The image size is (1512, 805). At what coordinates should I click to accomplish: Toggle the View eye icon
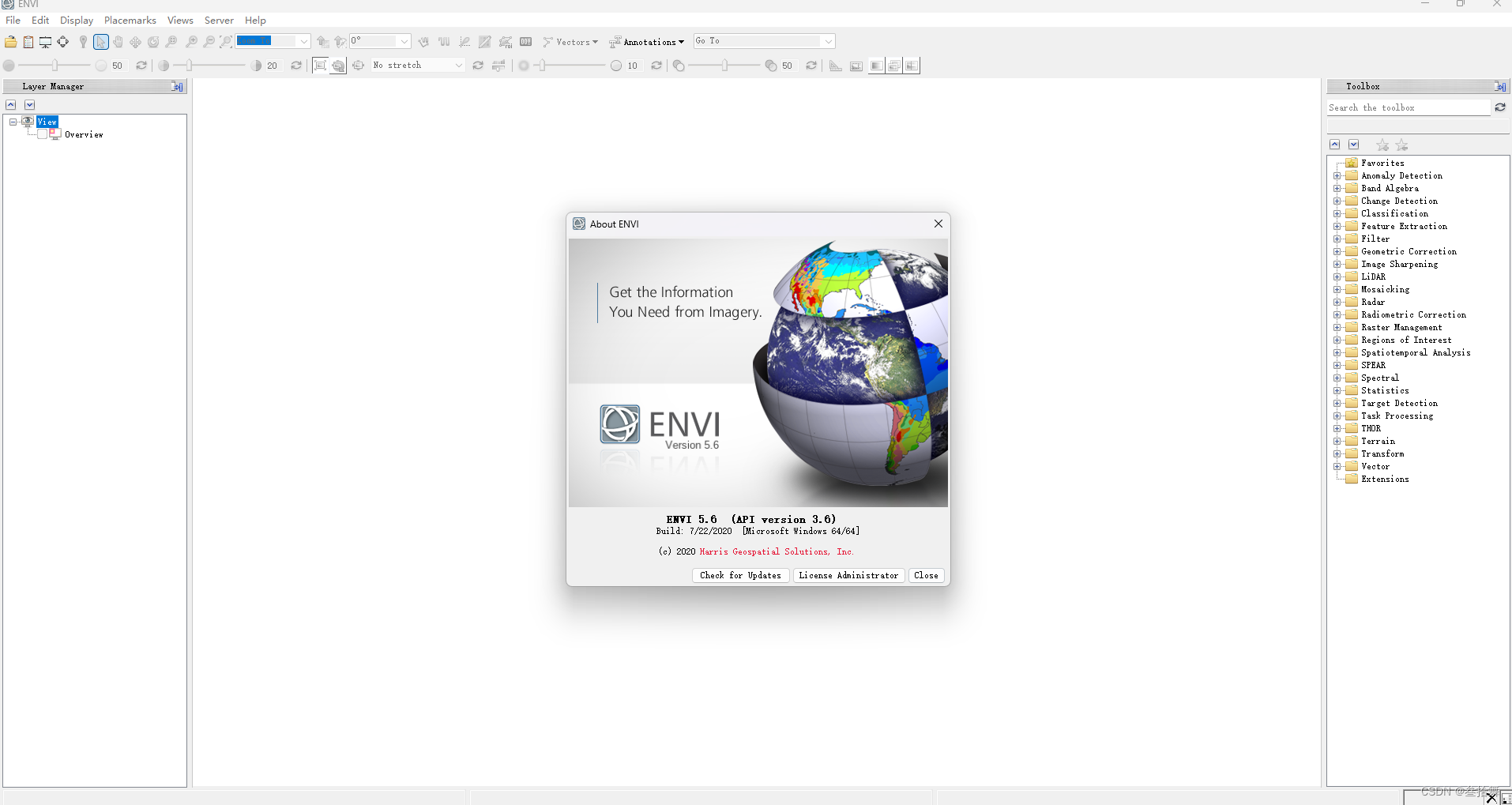click(28, 122)
